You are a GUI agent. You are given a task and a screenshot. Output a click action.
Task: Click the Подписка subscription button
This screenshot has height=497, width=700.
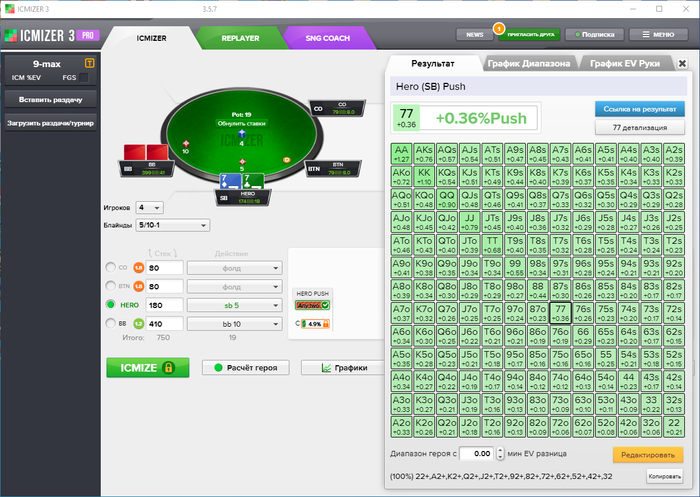coord(594,34)
